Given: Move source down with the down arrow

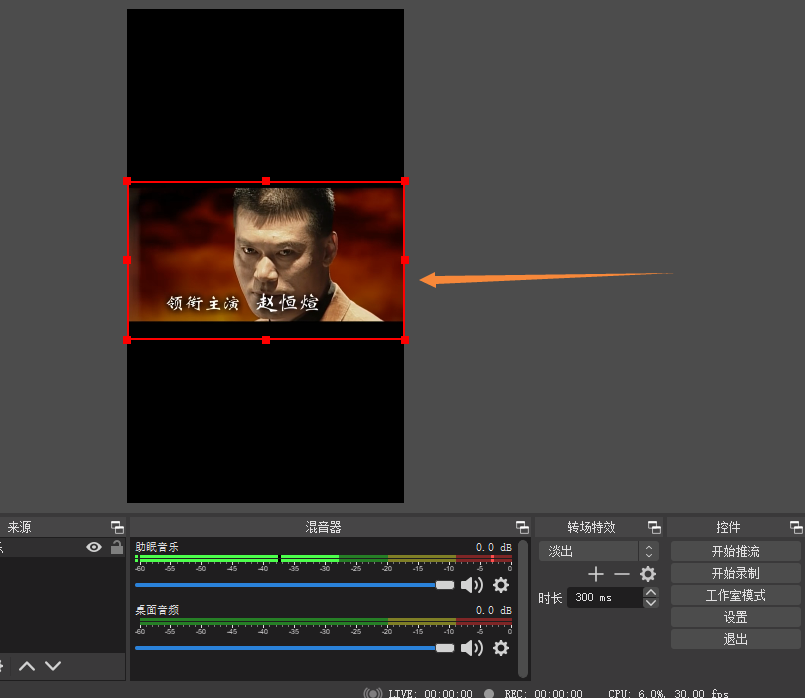Looking at the screenshot, I should click(x=53, y=666).
